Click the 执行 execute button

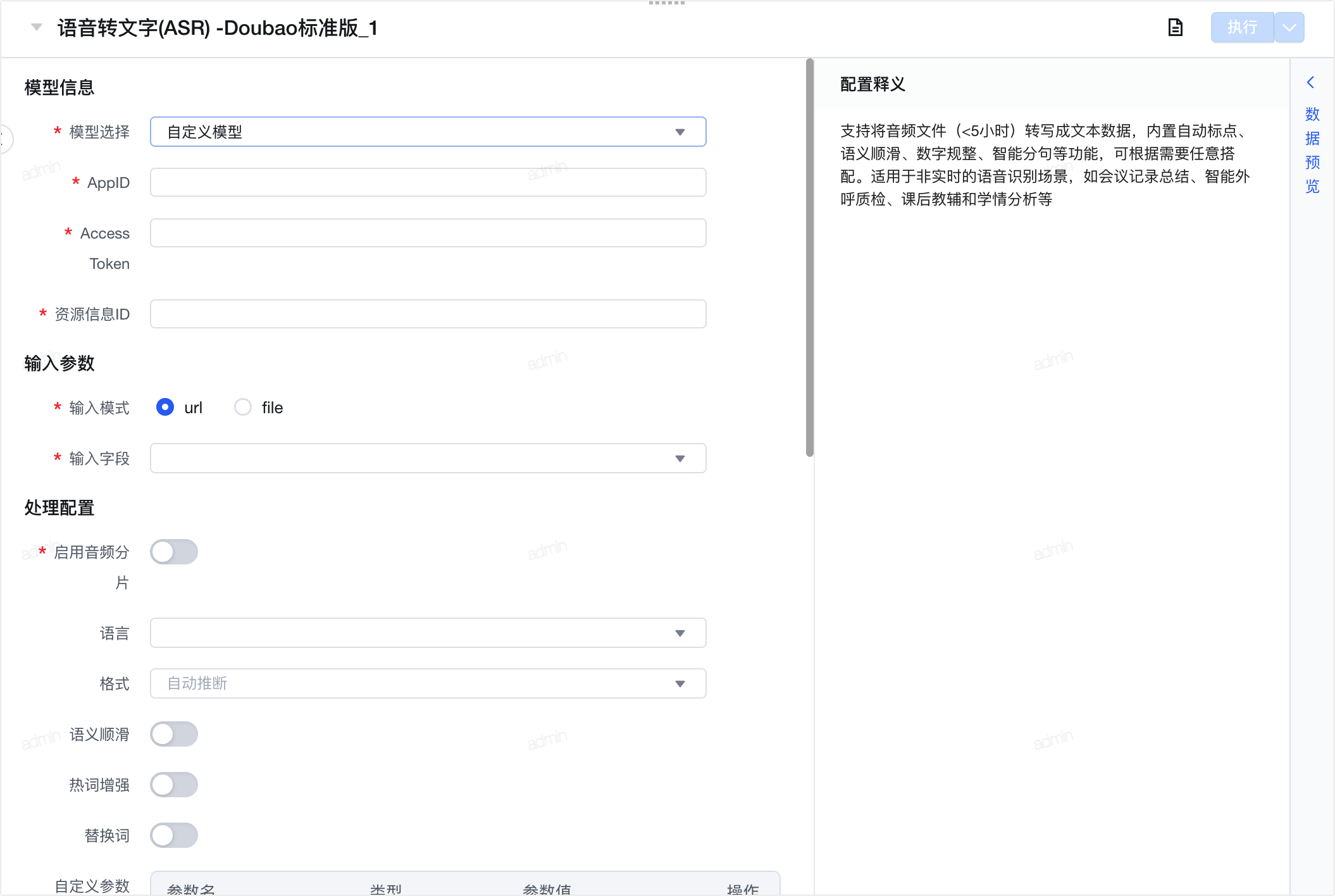tap(1241, 27)
